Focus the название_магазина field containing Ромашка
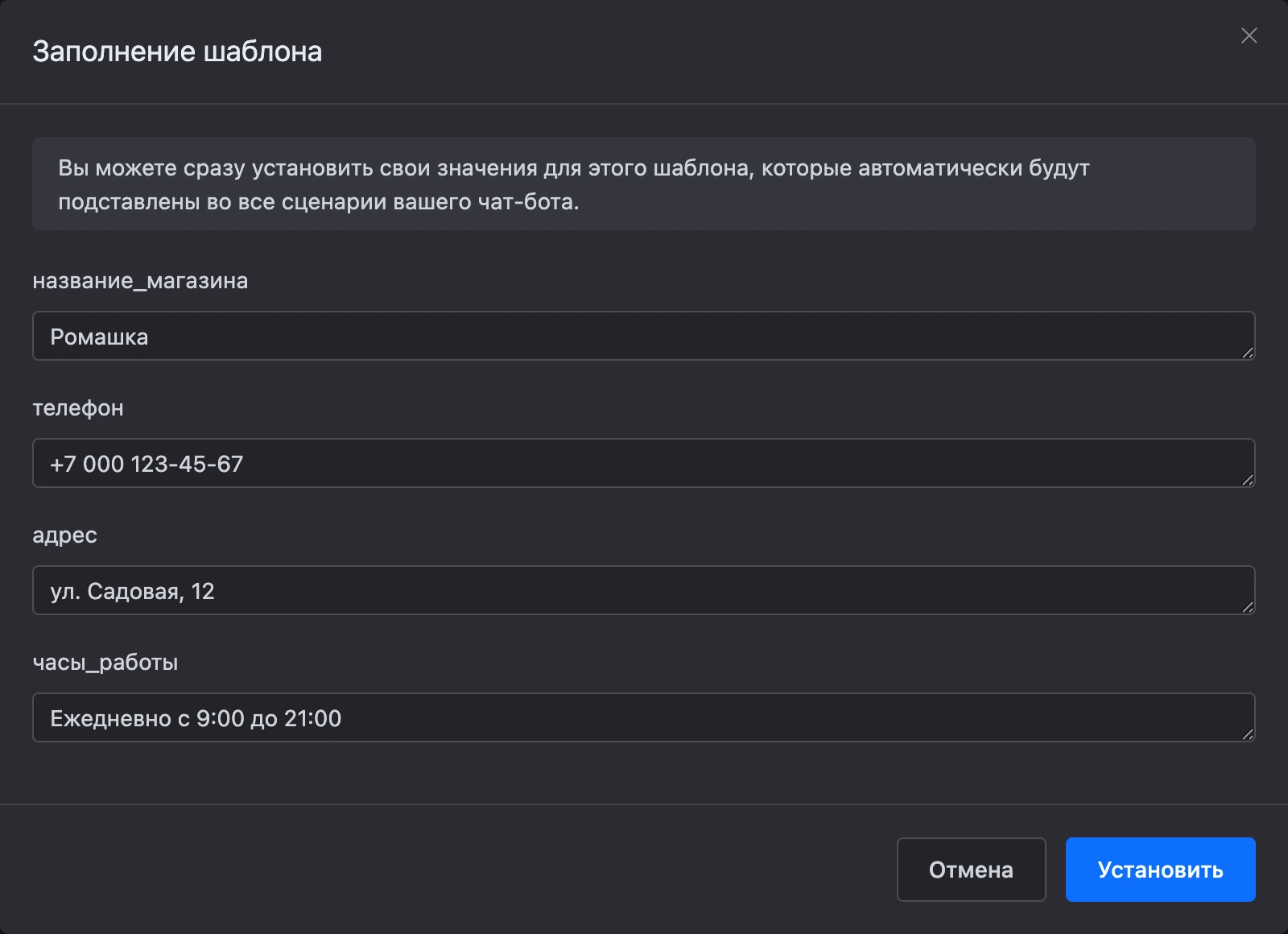This screenshot has height=934, width=1288. (x=643, y=336)
